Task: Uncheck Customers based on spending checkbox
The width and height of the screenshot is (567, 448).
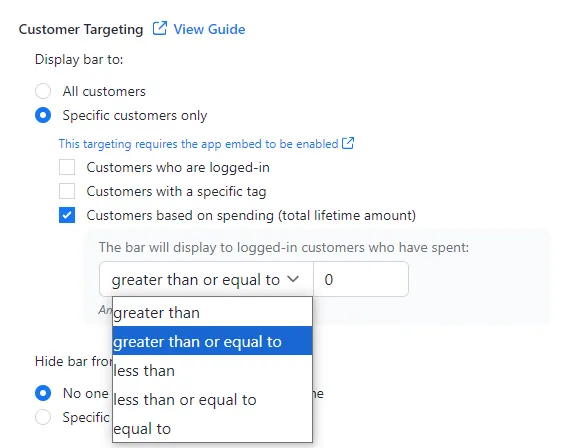Action: (67, 215)
